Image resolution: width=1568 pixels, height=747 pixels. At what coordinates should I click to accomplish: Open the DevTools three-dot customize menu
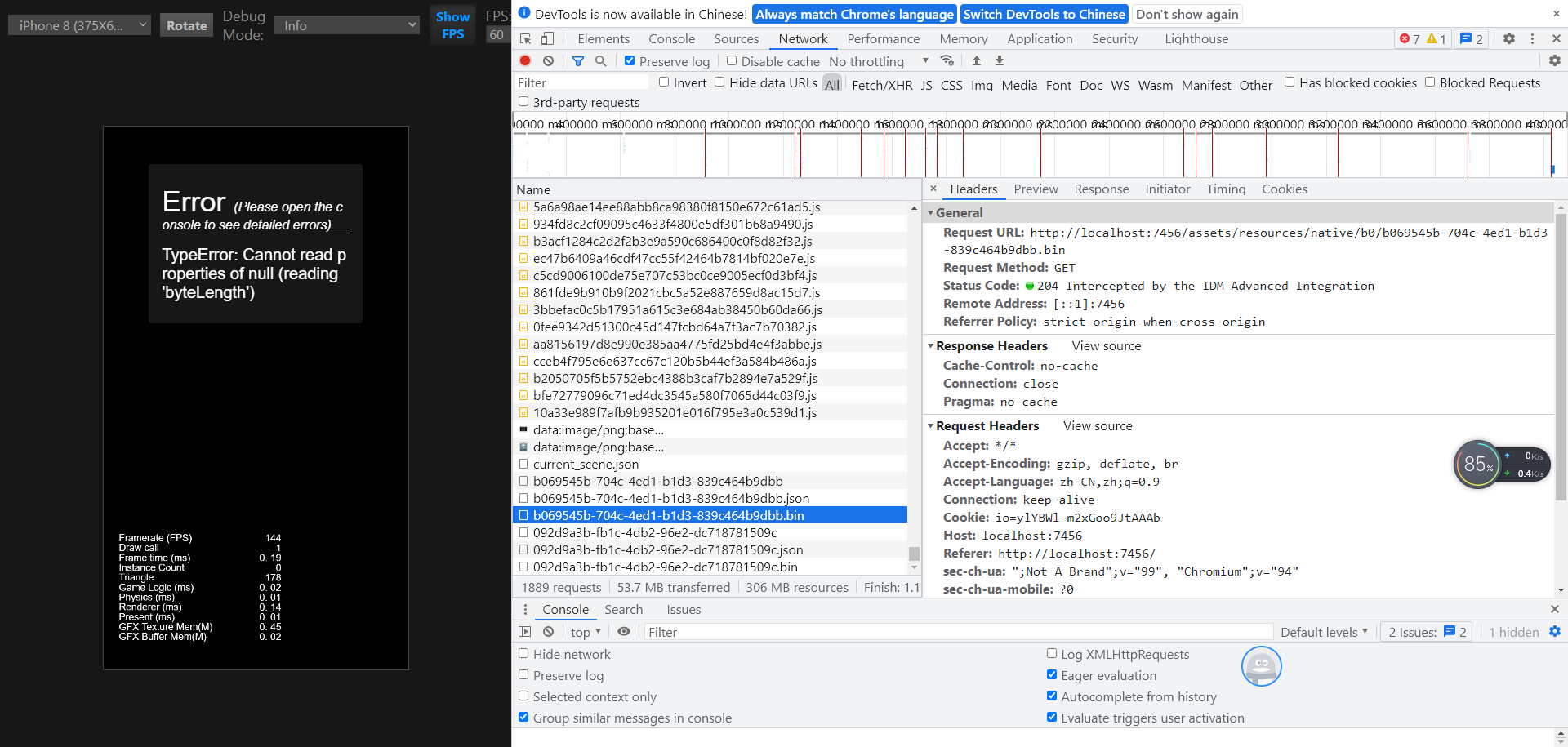(1532, 38)
